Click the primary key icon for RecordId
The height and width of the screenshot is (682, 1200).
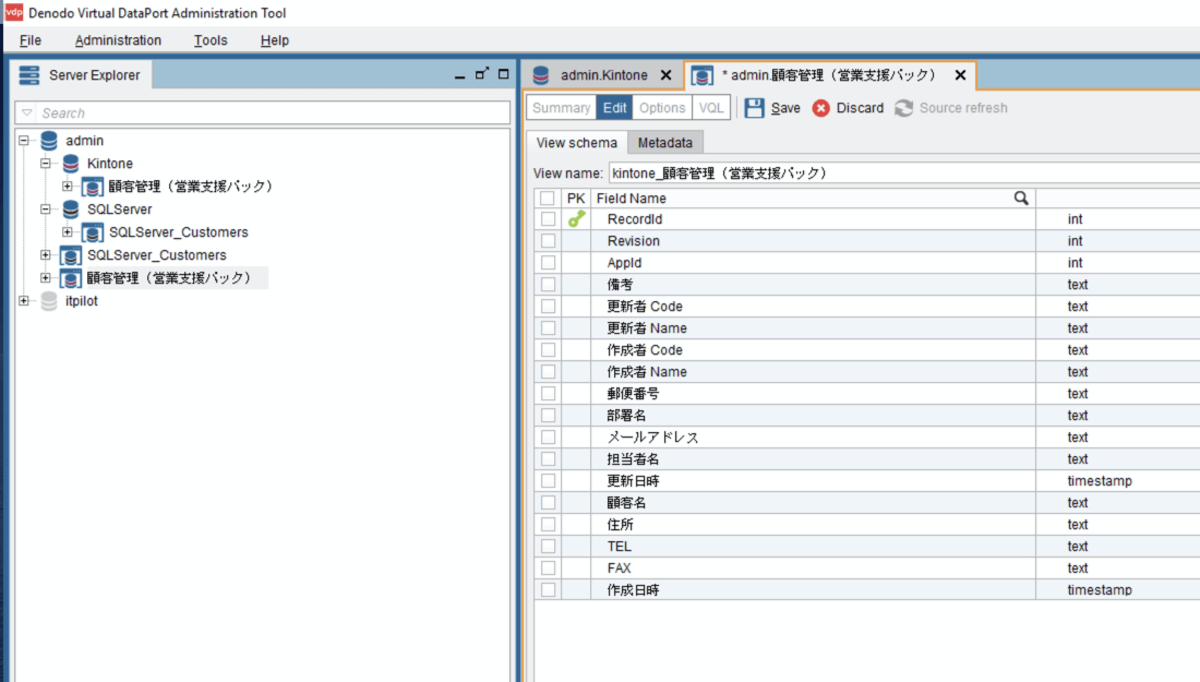(577, 219)
